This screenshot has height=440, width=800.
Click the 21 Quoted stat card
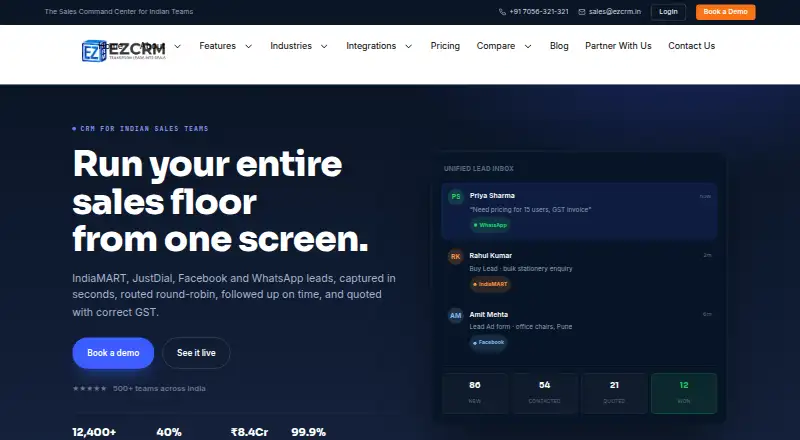click(x=614, y=393)
